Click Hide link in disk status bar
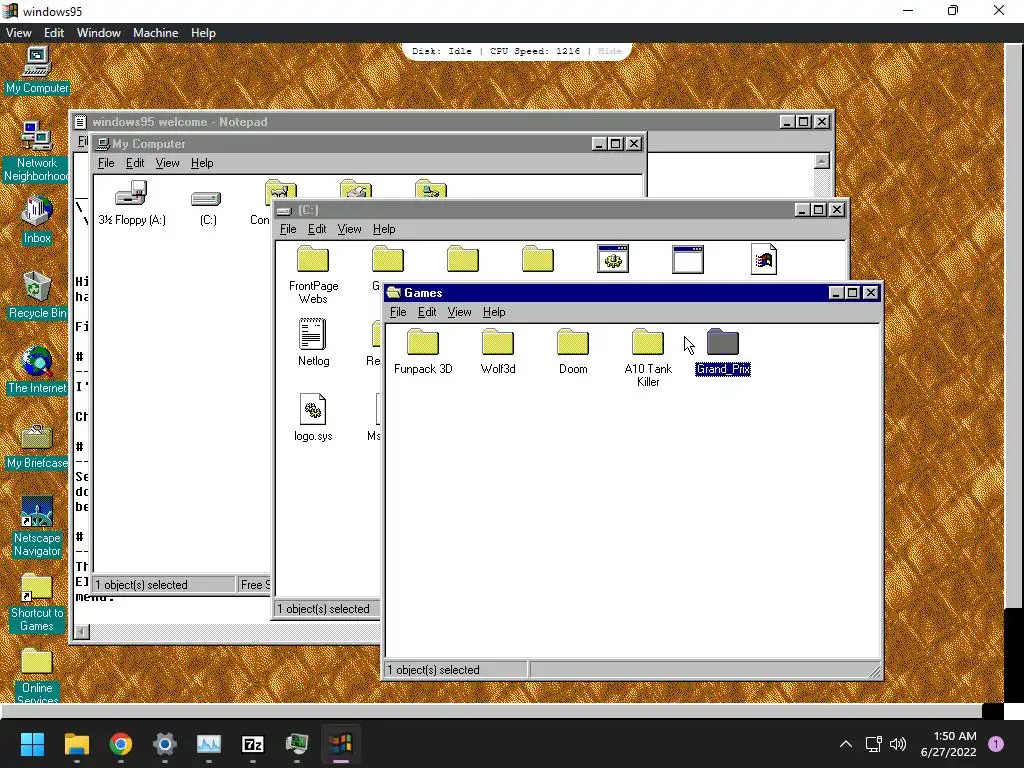 (610, 51)
